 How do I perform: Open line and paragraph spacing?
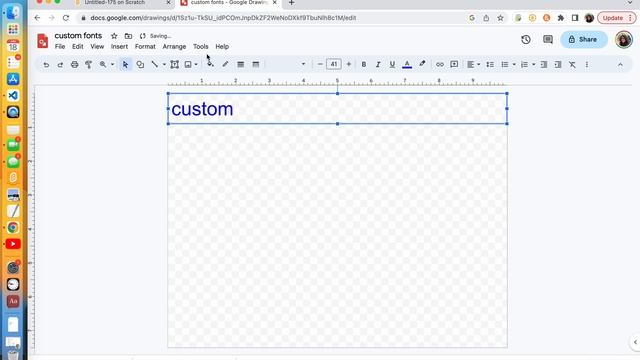pos(490,64)
